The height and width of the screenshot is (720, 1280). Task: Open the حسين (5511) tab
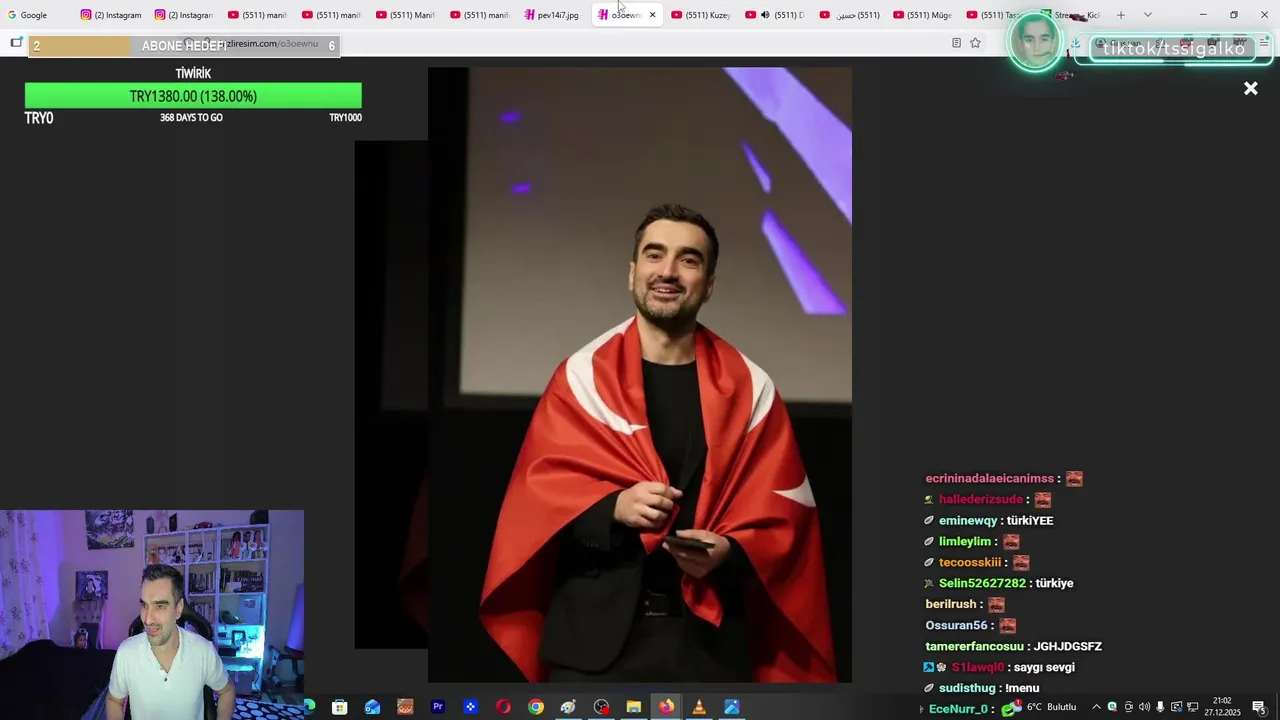tap(848, 15)
